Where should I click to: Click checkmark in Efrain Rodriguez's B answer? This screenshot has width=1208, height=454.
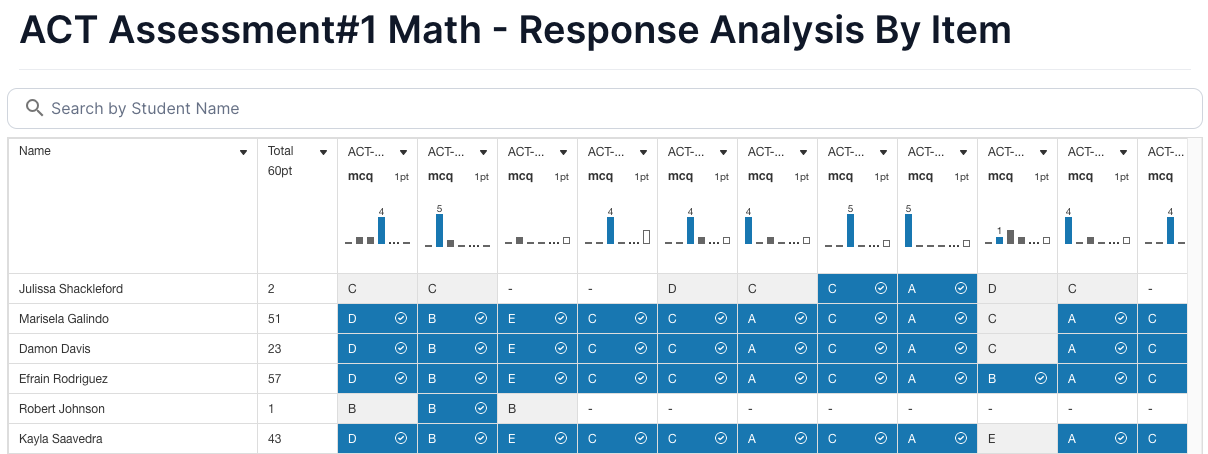[x=1041, y=379]
